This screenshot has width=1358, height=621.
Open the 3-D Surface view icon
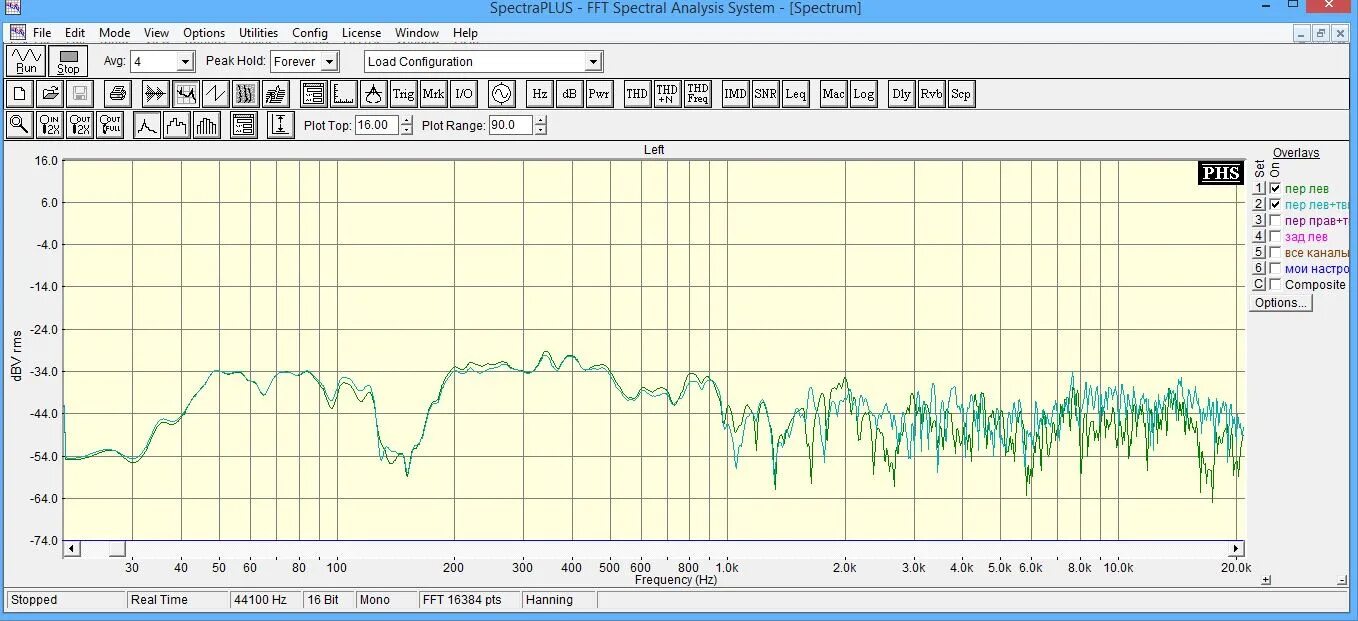point(275,94)
